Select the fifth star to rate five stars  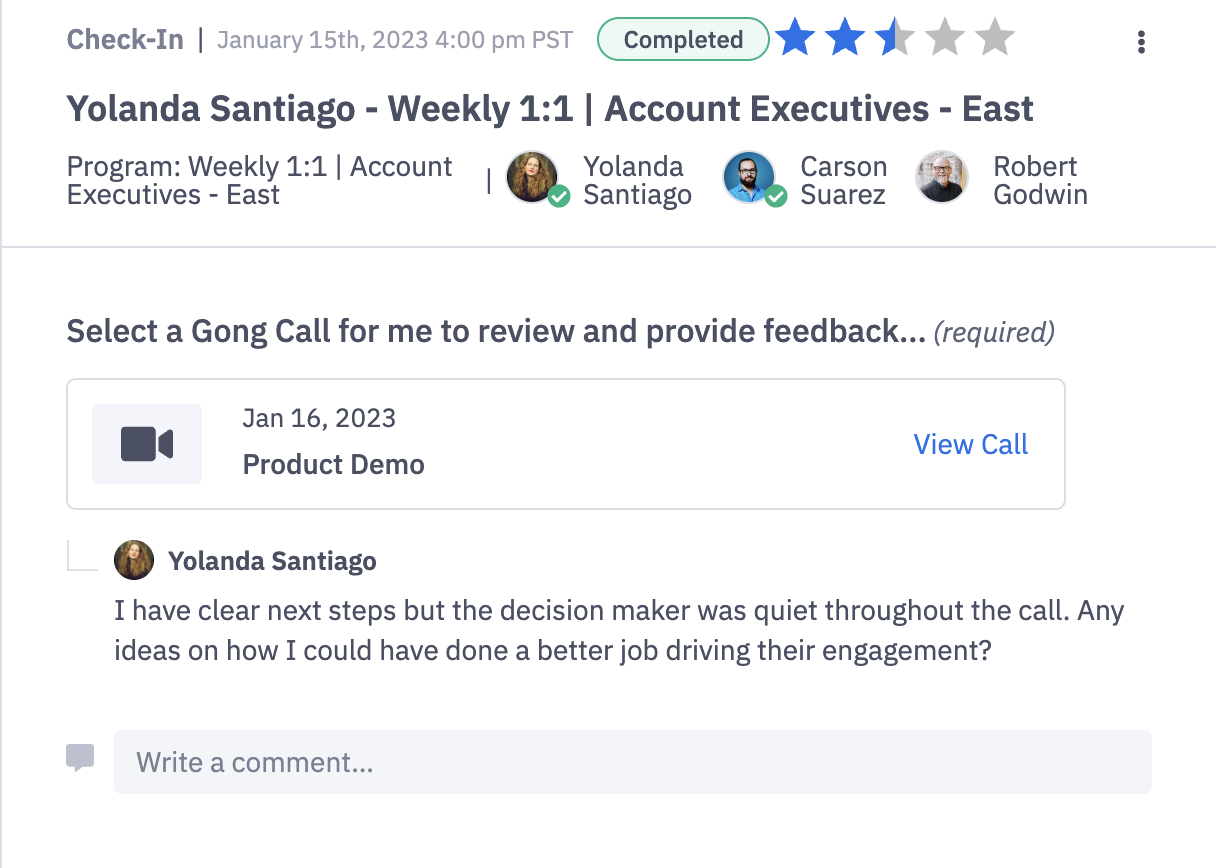tap(993, 37)
